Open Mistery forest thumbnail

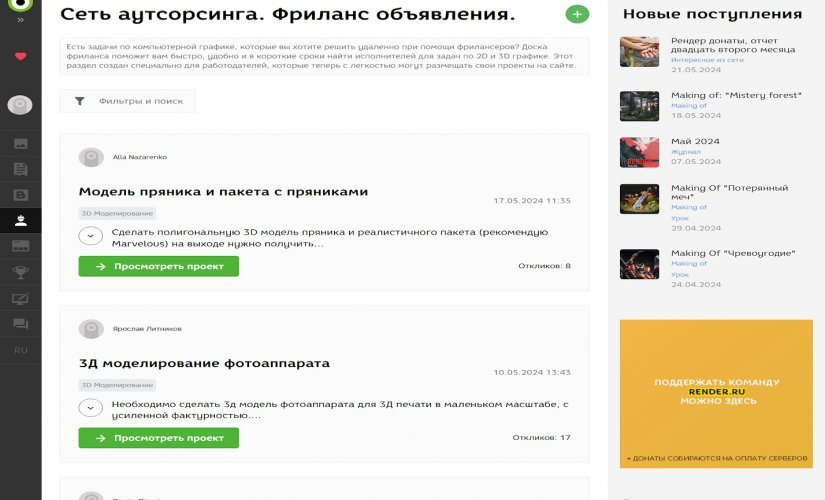(x=639, y=106)
